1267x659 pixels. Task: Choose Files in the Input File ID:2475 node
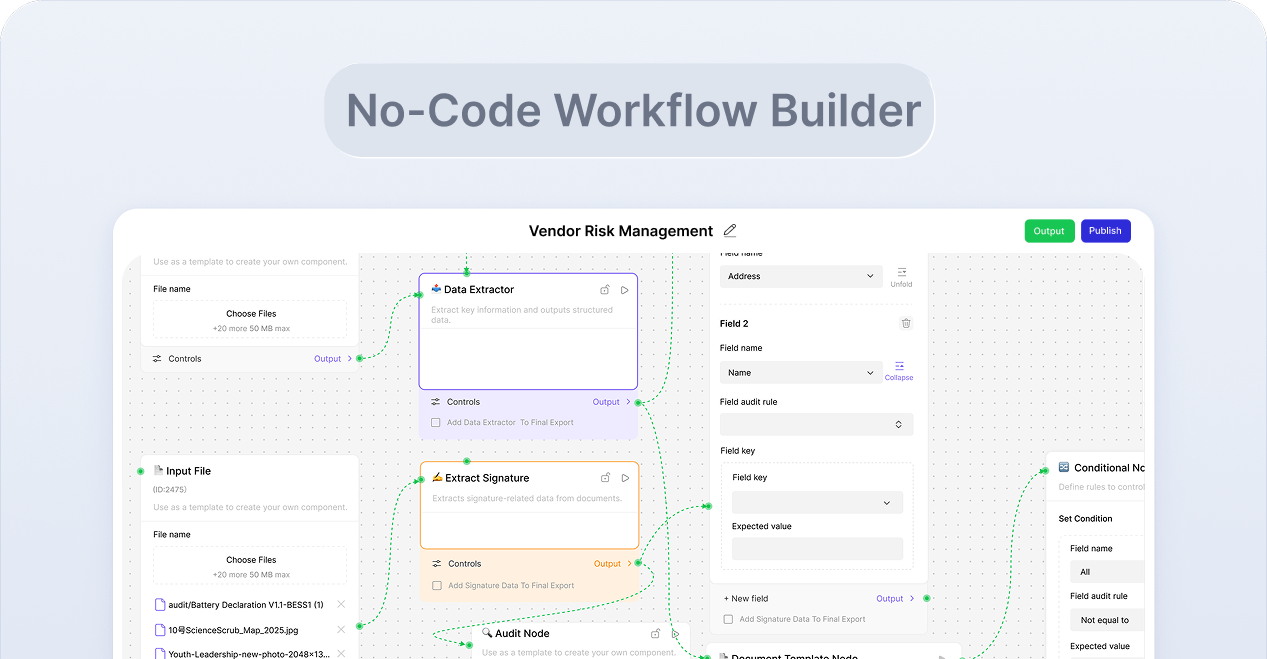250,566
